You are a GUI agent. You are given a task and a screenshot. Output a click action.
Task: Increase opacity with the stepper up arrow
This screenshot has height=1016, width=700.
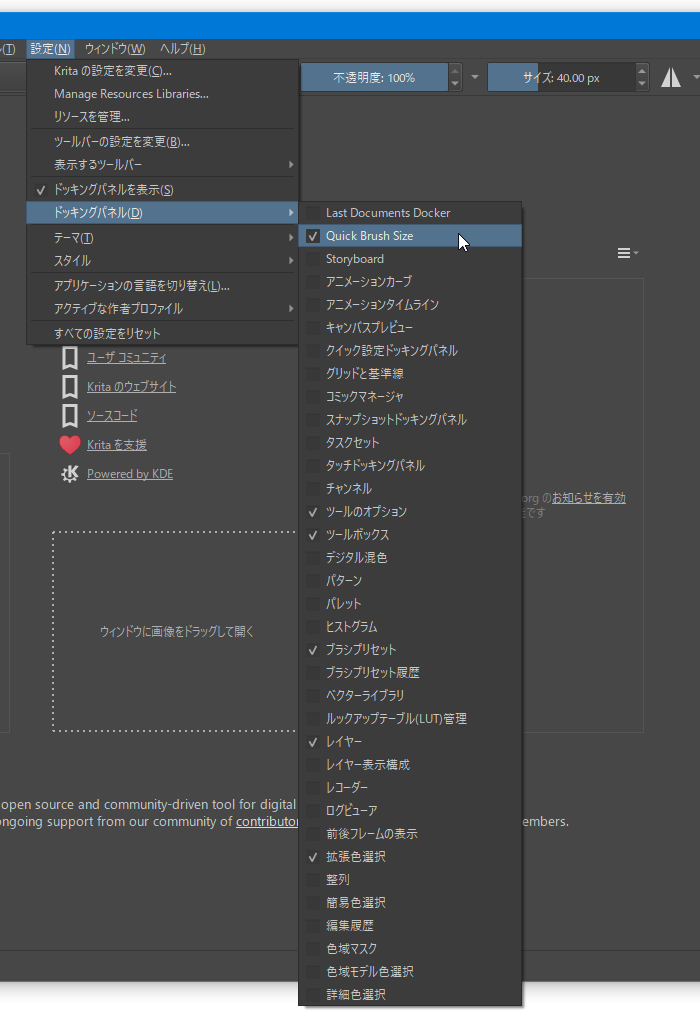(455, 71)
